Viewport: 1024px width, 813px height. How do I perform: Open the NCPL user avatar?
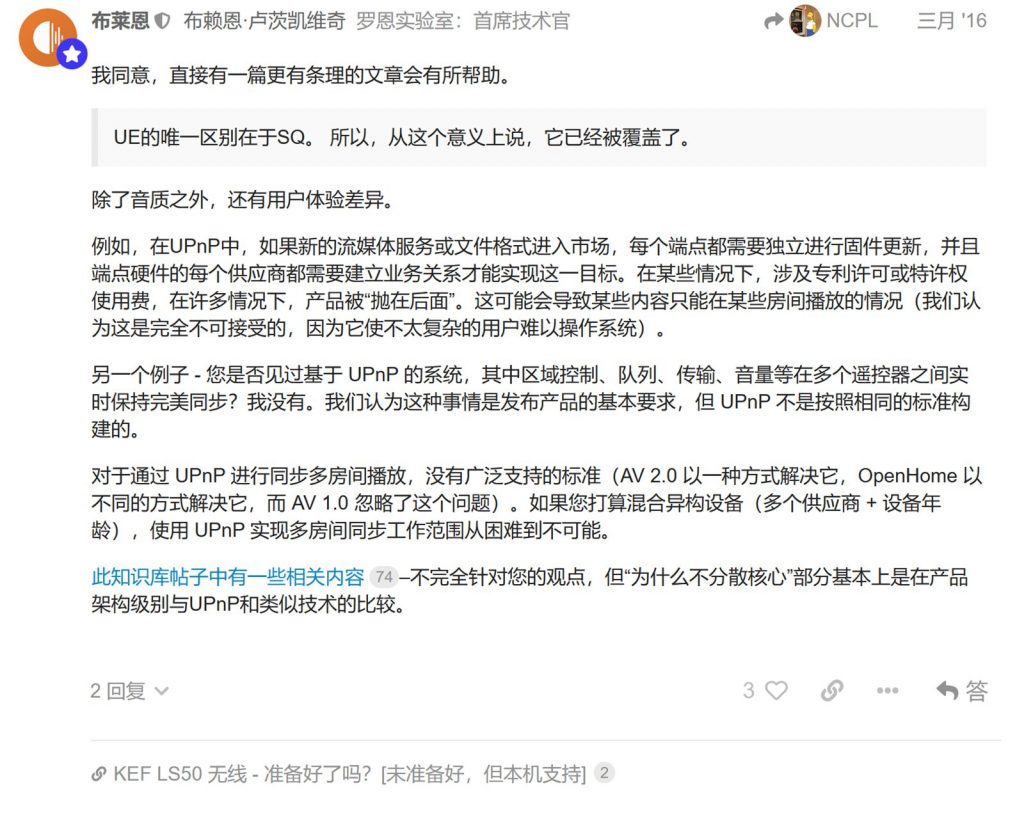coord(805,21)
